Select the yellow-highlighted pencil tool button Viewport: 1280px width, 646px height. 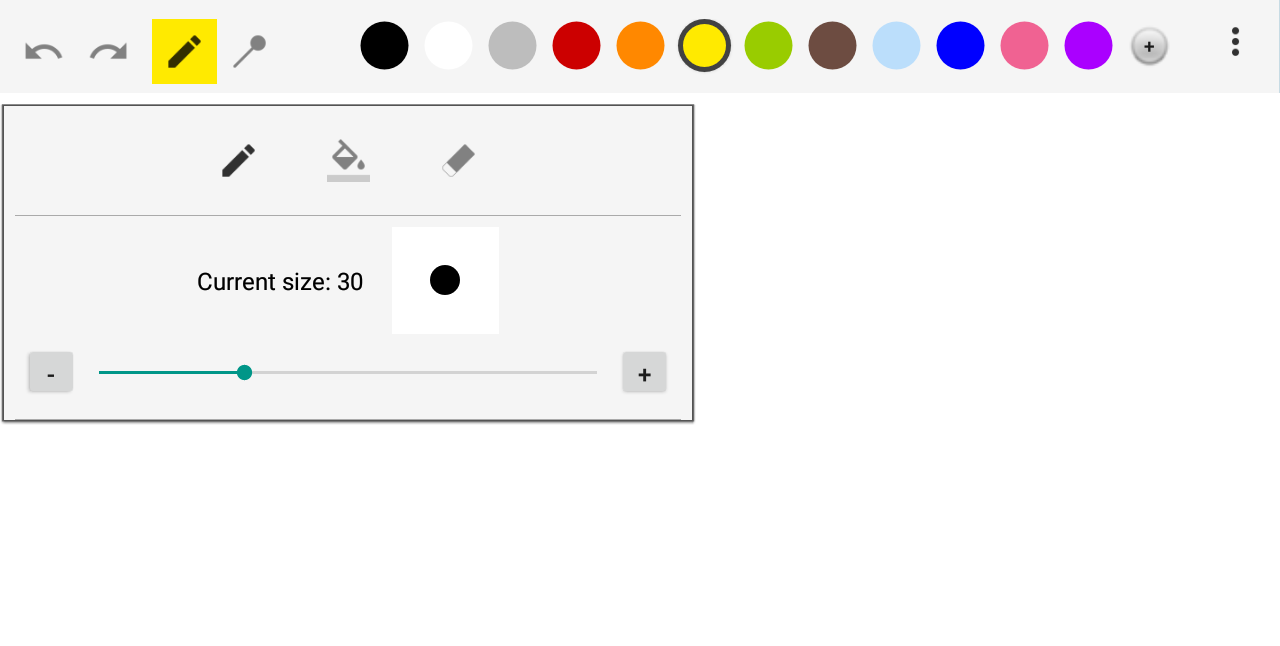click(x=184, y=51)
